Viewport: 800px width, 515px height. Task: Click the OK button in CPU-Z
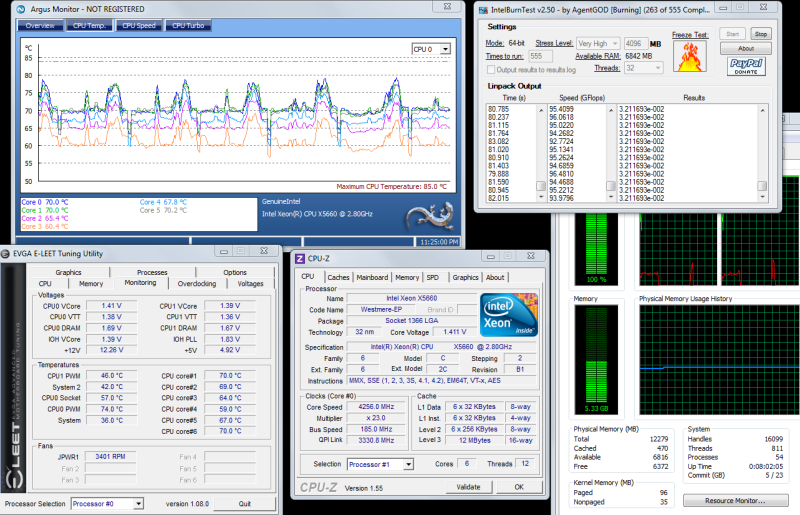(x=519, y=487)
